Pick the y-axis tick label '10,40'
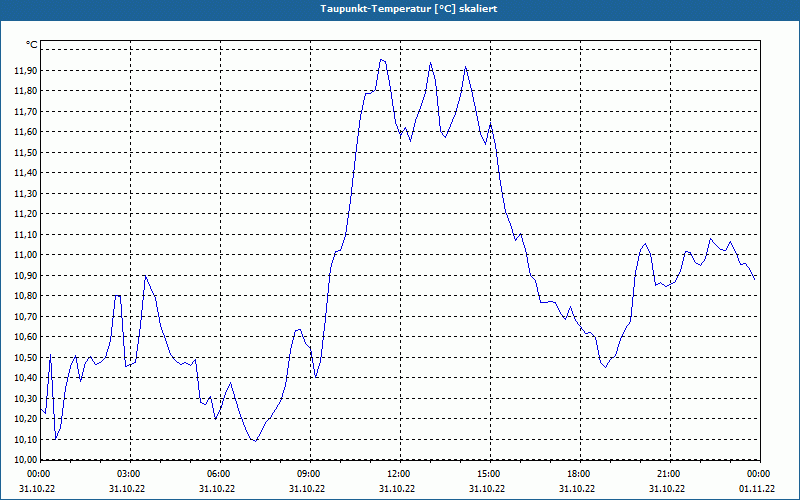Screen dimensions: 800x500 (x=26, y=378)
